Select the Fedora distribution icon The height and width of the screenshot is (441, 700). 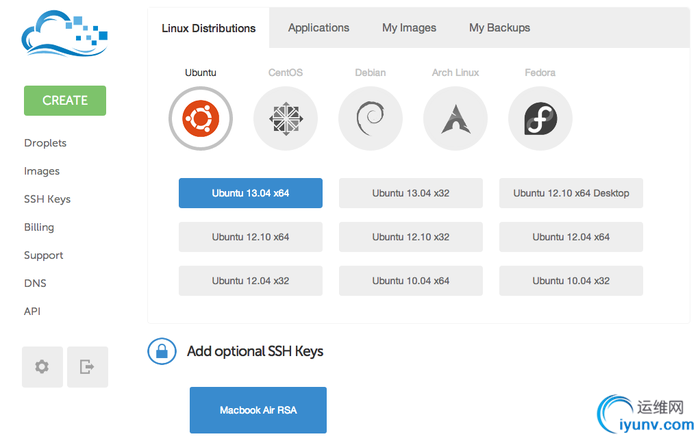coord(540,118)
